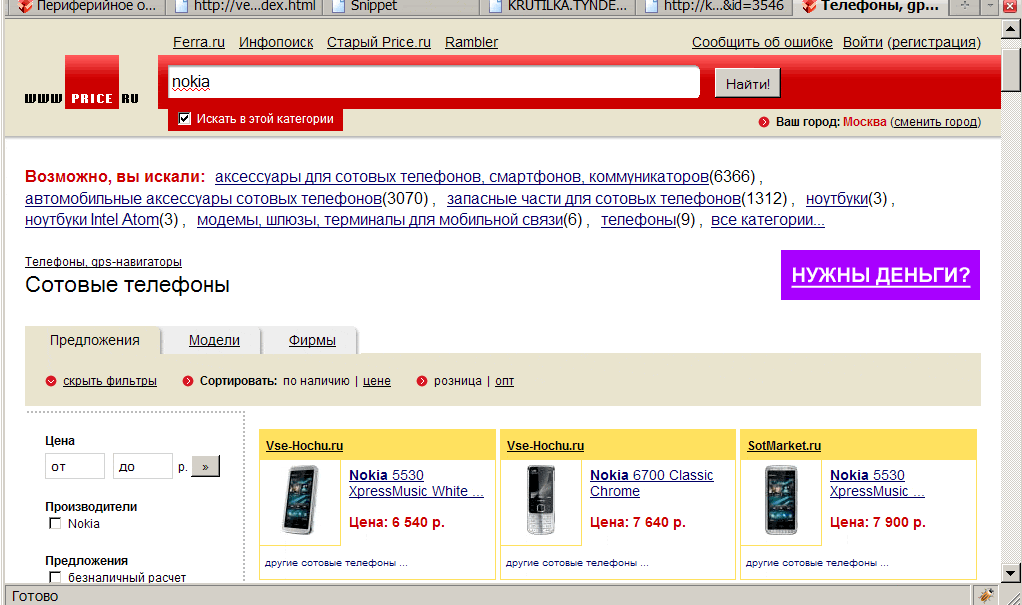1022x605 pixels.
Task: Click the red arrow icon beside 'Ваш город'
Action: 764,122
